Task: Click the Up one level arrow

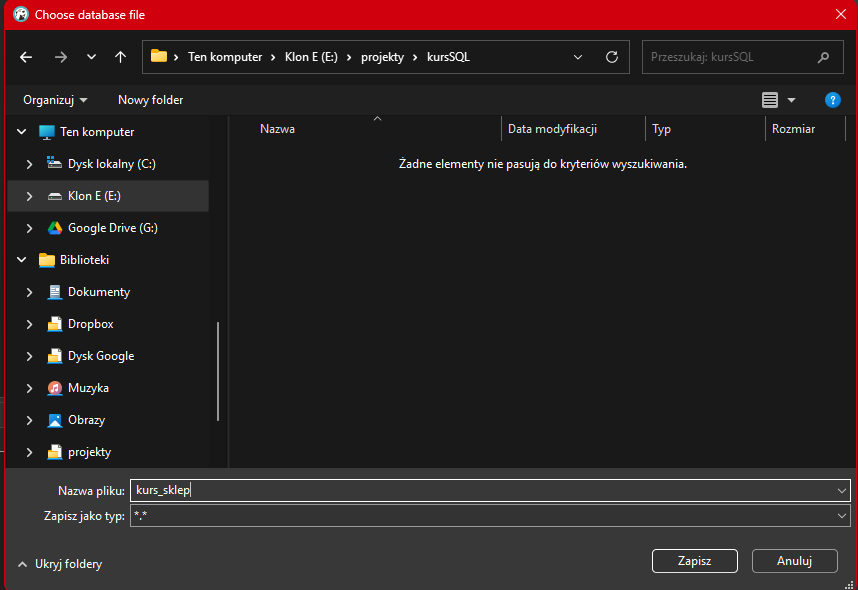Action: click(x=120, y=57)
